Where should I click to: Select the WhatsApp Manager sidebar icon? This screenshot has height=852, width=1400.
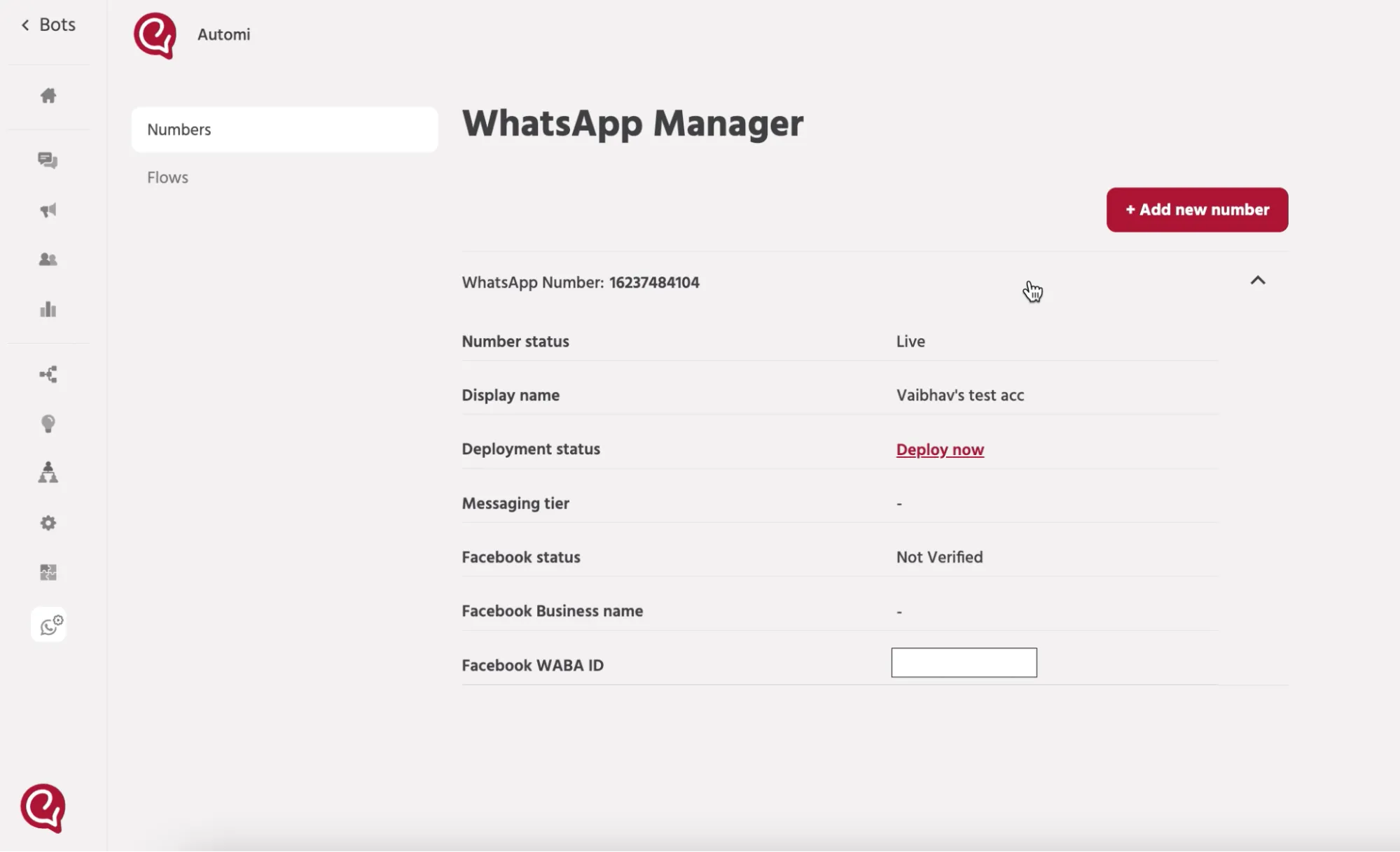[49, 624]
